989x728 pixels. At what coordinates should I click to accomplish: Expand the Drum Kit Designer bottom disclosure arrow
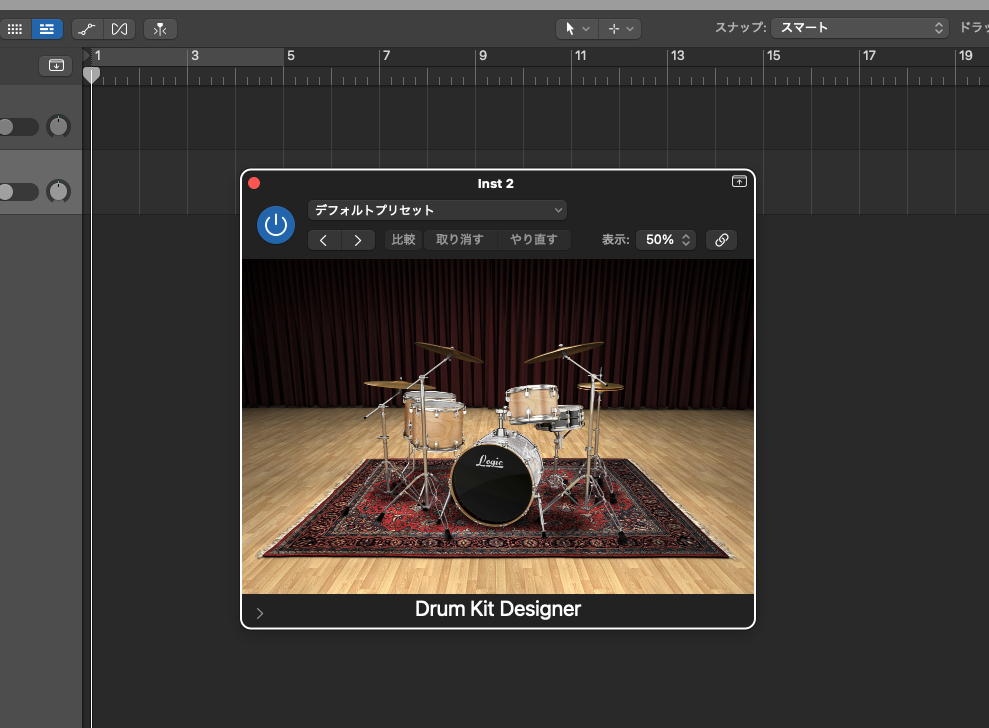coord(260,613)
